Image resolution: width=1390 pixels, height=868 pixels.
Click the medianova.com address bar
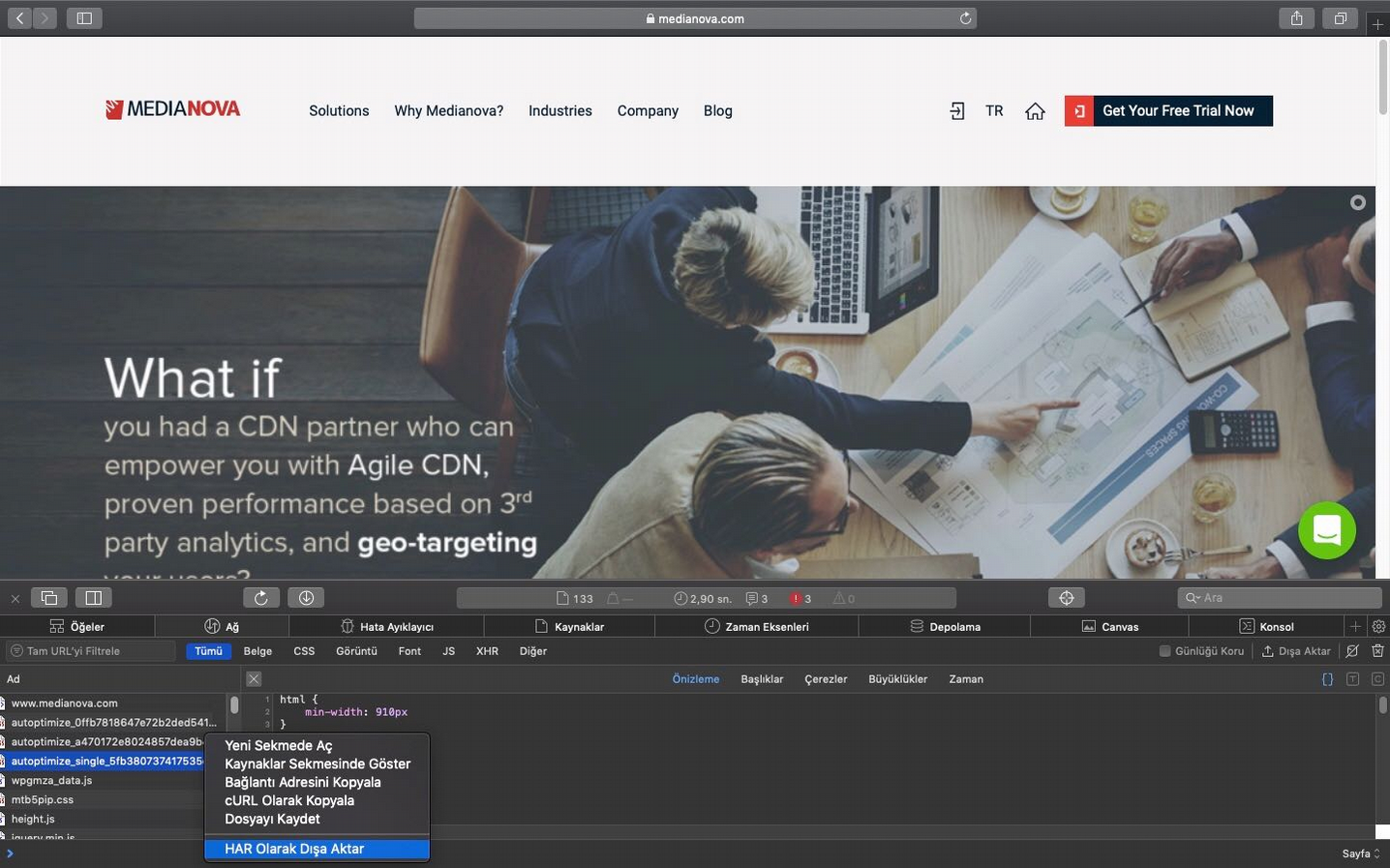coord(695,18)
